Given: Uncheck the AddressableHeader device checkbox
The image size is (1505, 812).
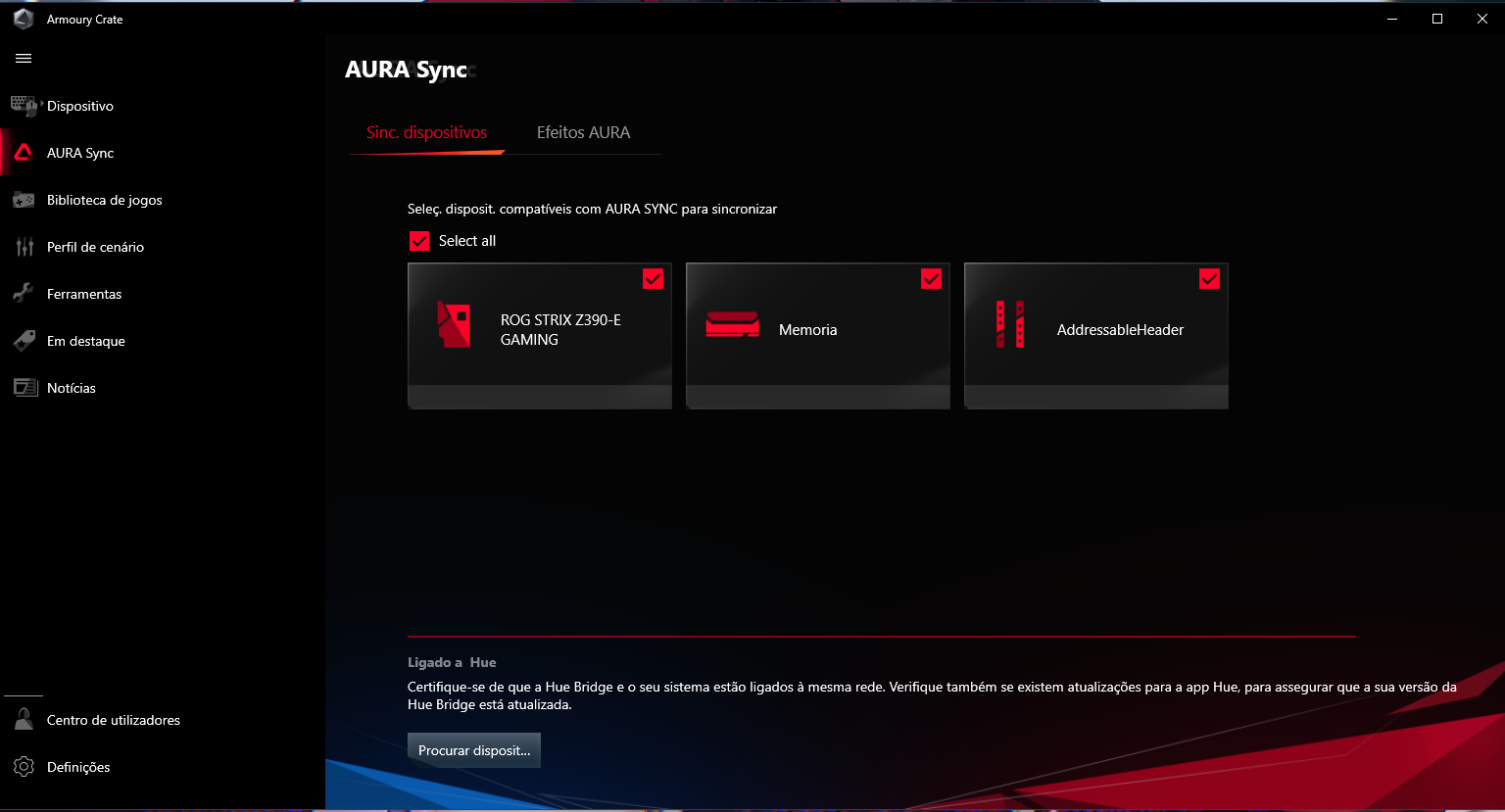Looking at the screenshot, I should tap(1210, 279).
